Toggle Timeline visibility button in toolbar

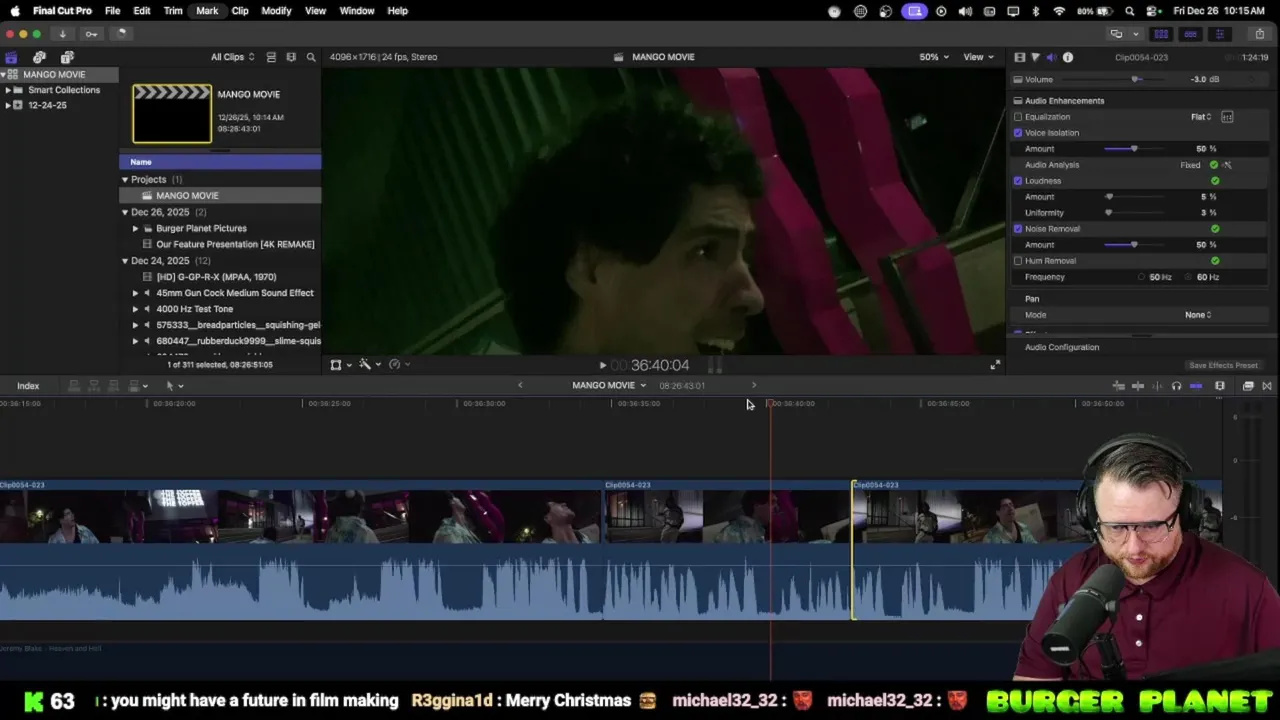1190,34
